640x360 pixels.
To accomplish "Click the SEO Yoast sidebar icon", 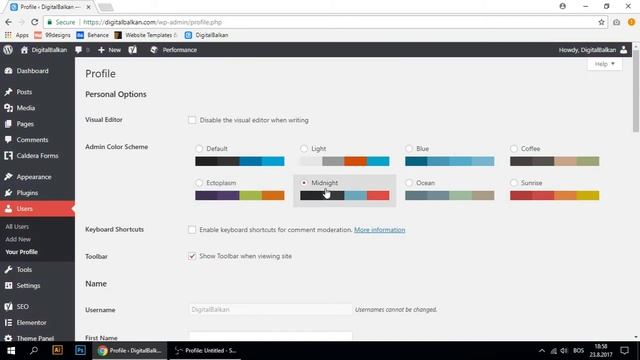I will 8,307.
